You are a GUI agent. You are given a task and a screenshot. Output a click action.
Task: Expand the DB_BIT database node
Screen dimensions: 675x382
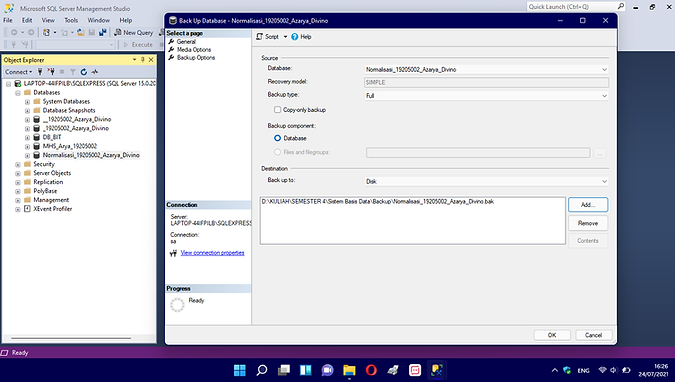tap(27, 138)
